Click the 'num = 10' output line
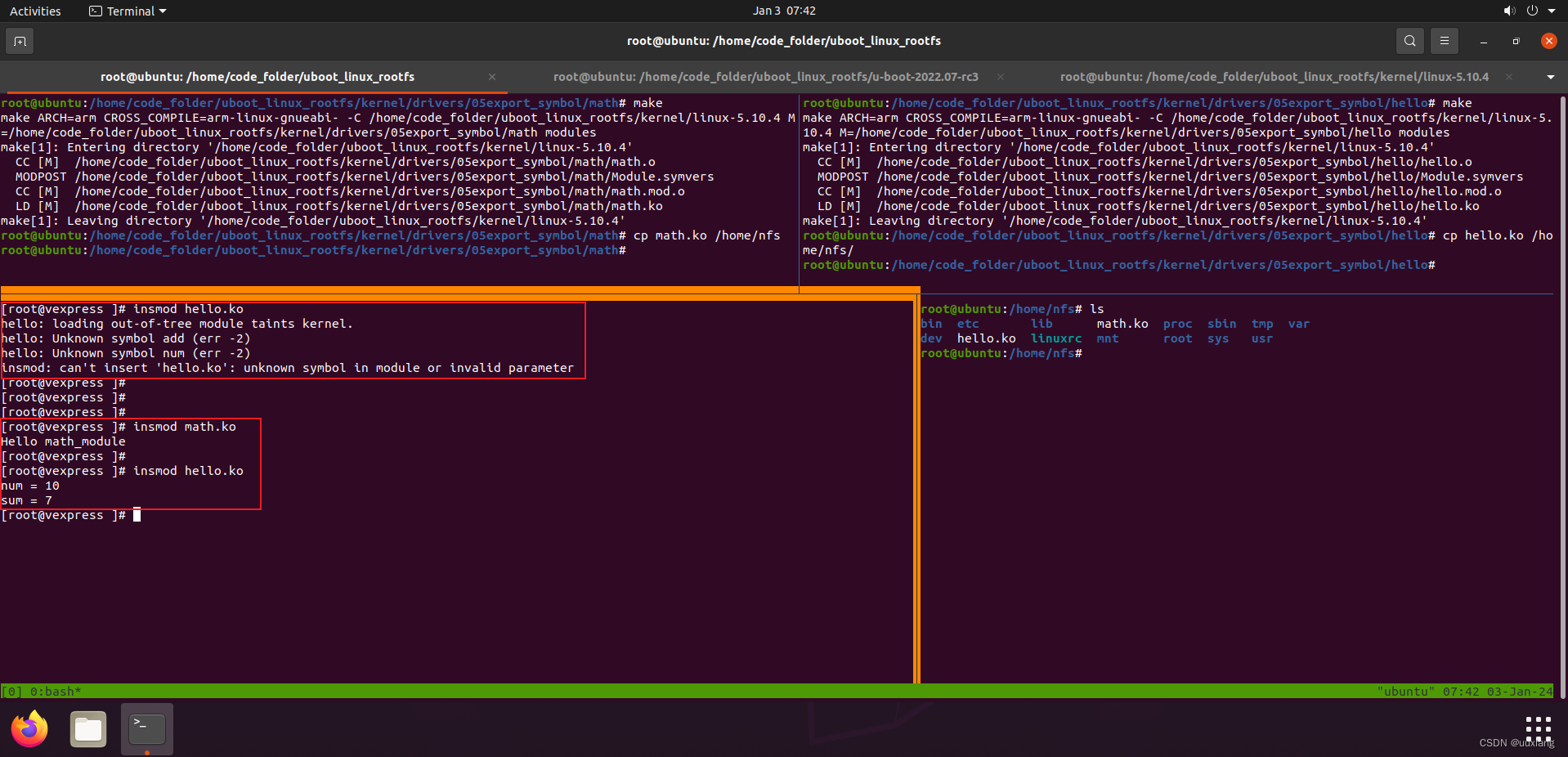Screen dimensions: 1568x757 30,486
